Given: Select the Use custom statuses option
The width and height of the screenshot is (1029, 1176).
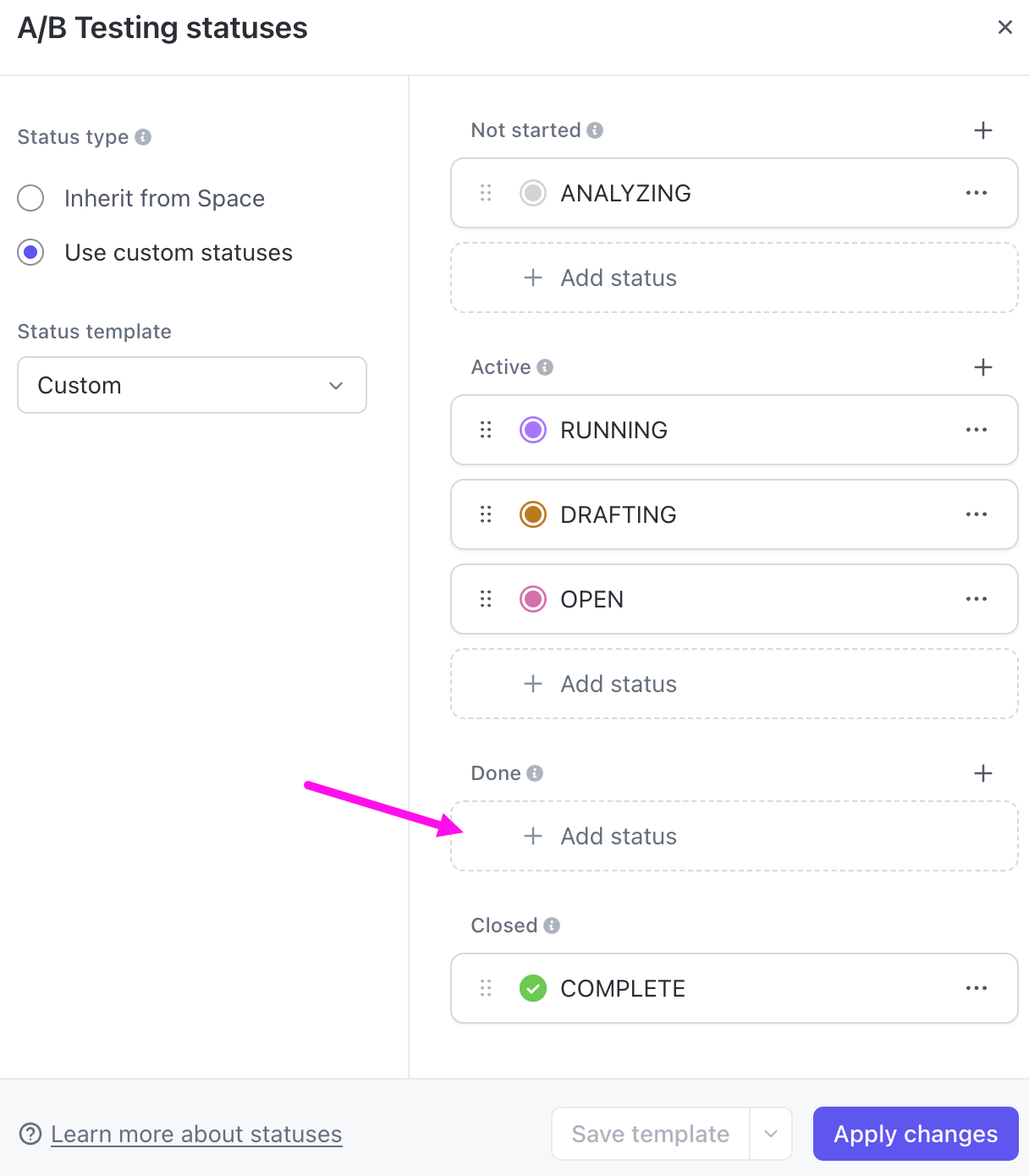Looking at the screenshot, I should (31, 252).
